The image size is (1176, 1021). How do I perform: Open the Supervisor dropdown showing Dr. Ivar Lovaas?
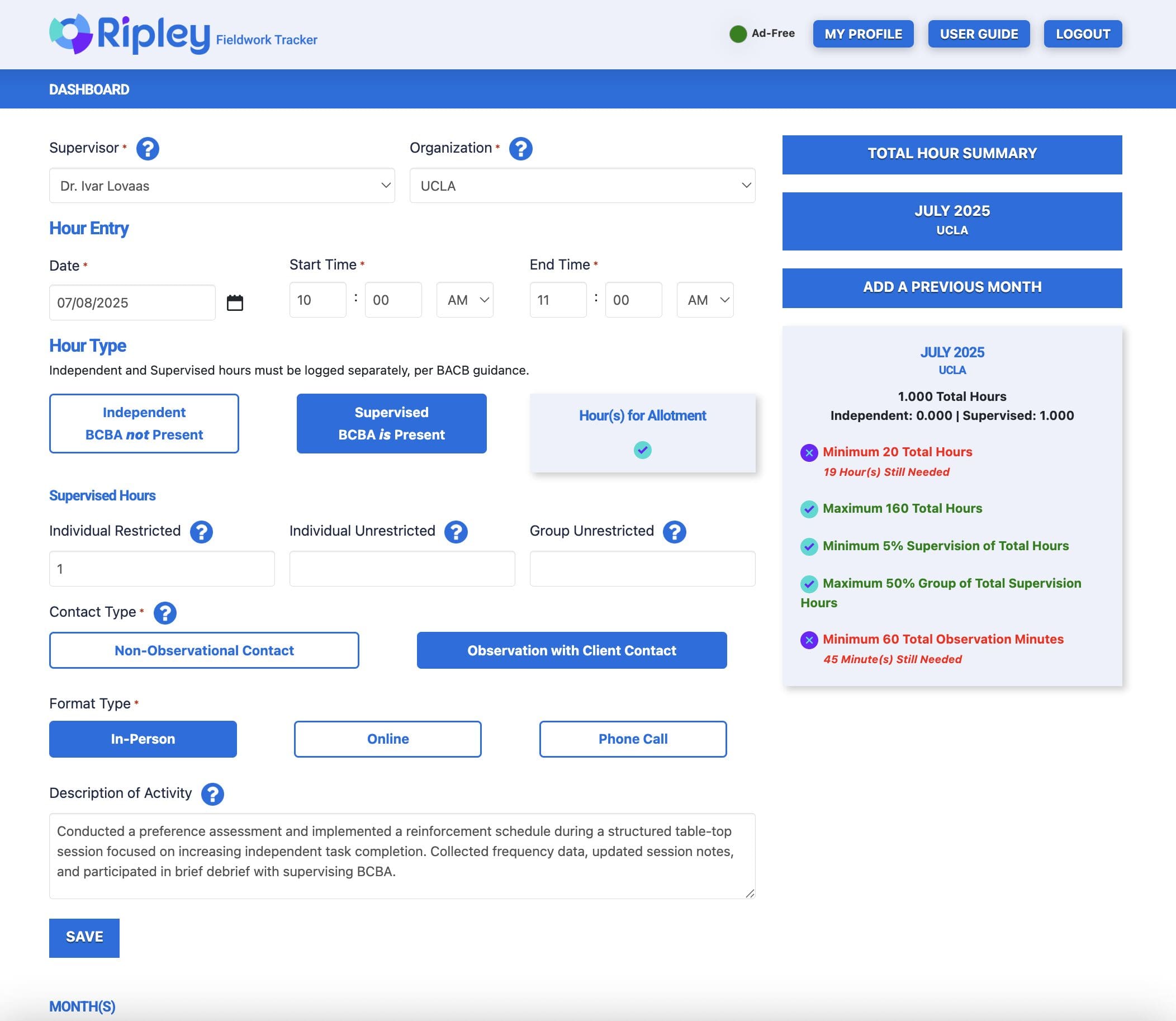[222, 185]
